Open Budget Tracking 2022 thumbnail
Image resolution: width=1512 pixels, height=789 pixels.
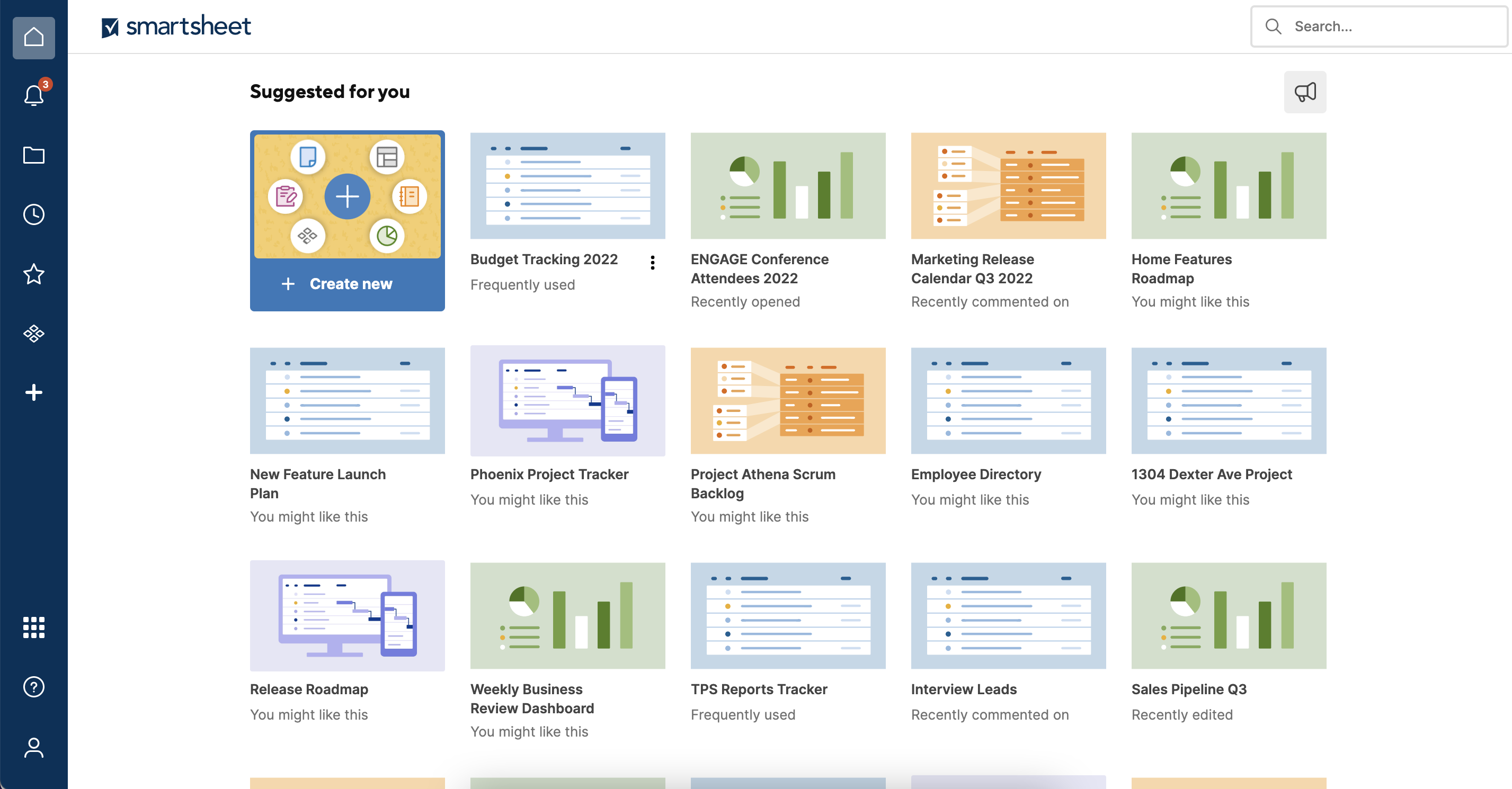click(x=567, y=185)
